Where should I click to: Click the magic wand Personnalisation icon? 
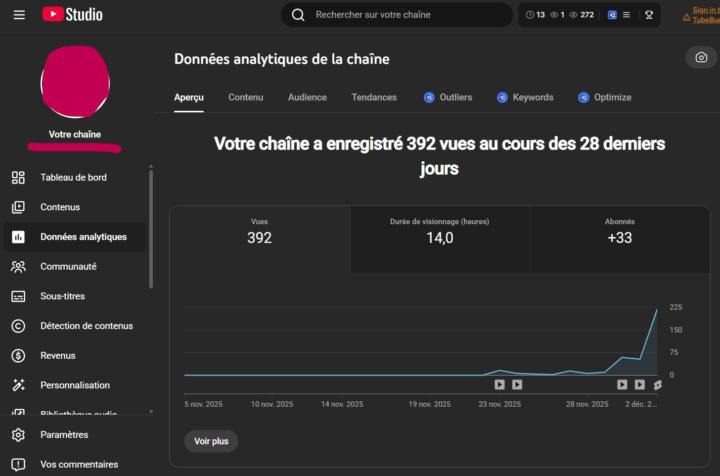18,385
